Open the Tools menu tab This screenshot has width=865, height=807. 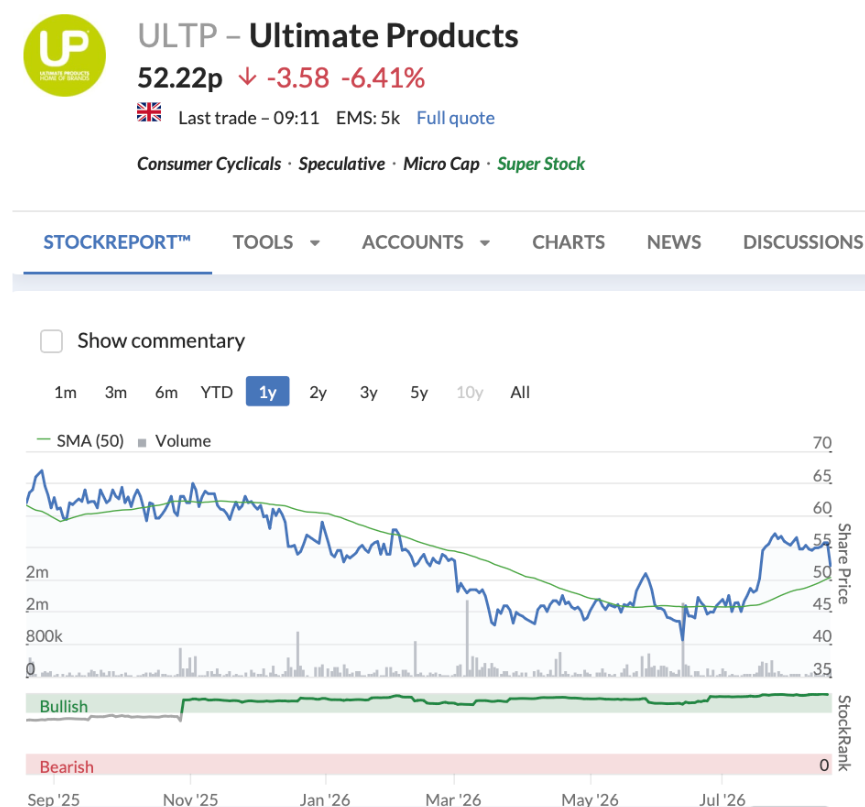263,242
